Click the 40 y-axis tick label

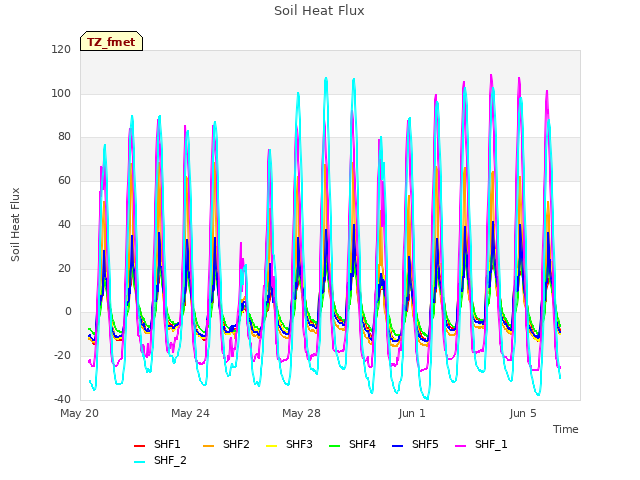pyautogui.click(x=64, y=224)
